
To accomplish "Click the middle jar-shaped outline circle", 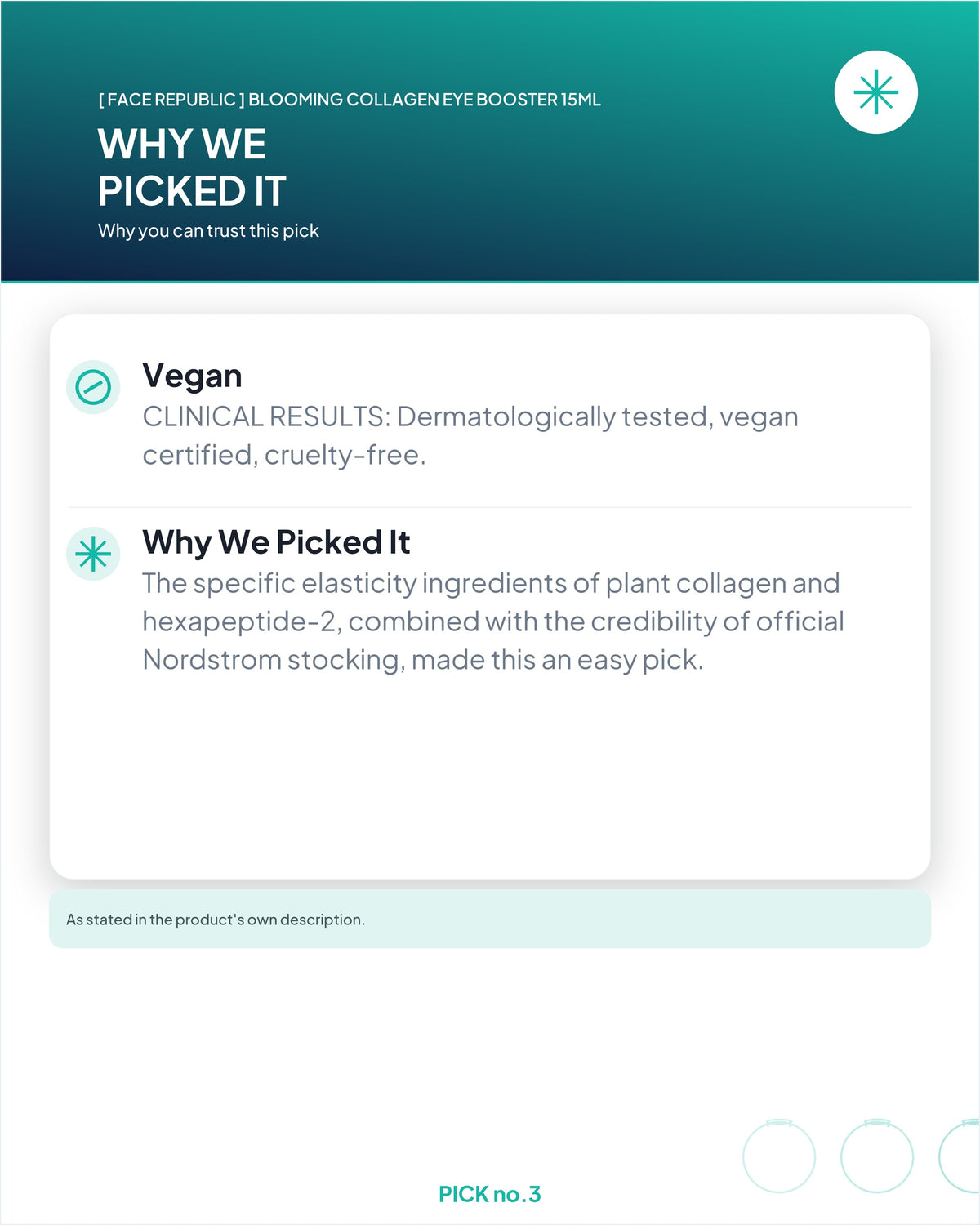I will pyautogui.click(x=877, y=1156).
